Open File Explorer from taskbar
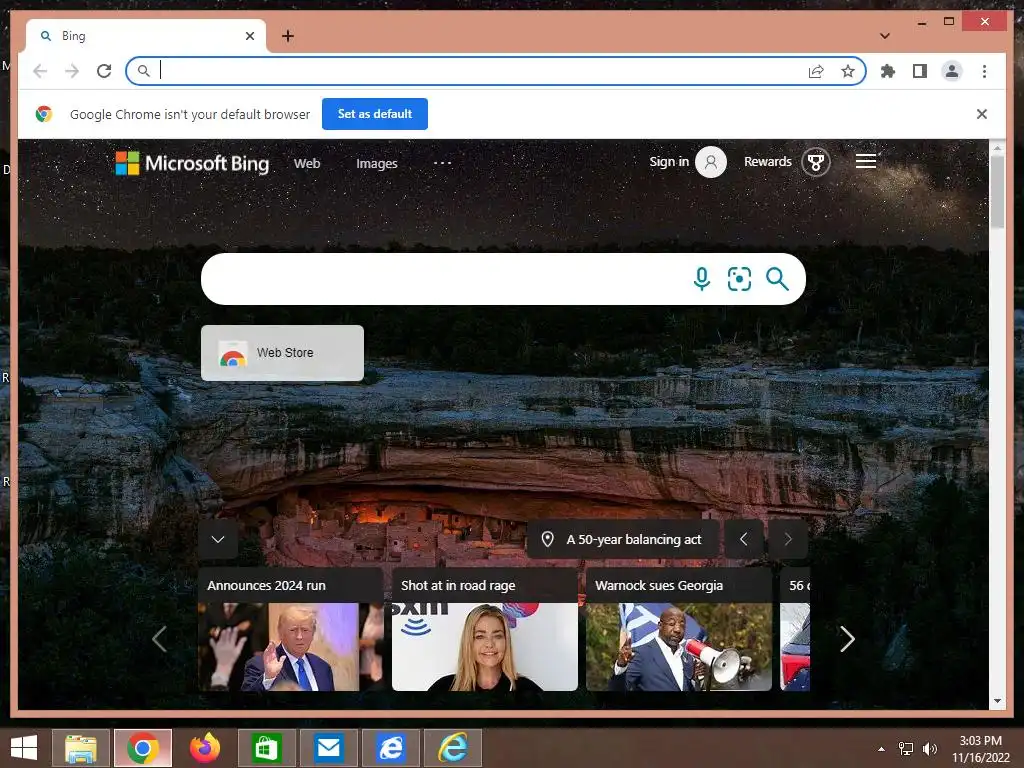This screenshot has height=768, width=1024. [x=81, y=748]
